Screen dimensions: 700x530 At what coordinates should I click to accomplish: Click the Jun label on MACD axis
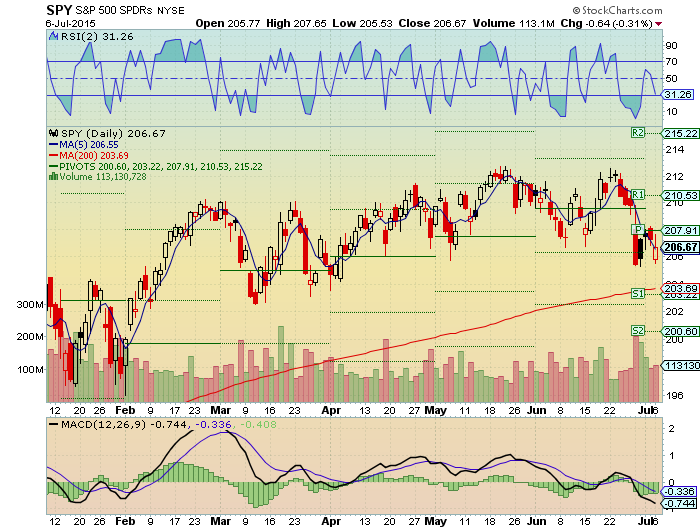click(537, 522)
